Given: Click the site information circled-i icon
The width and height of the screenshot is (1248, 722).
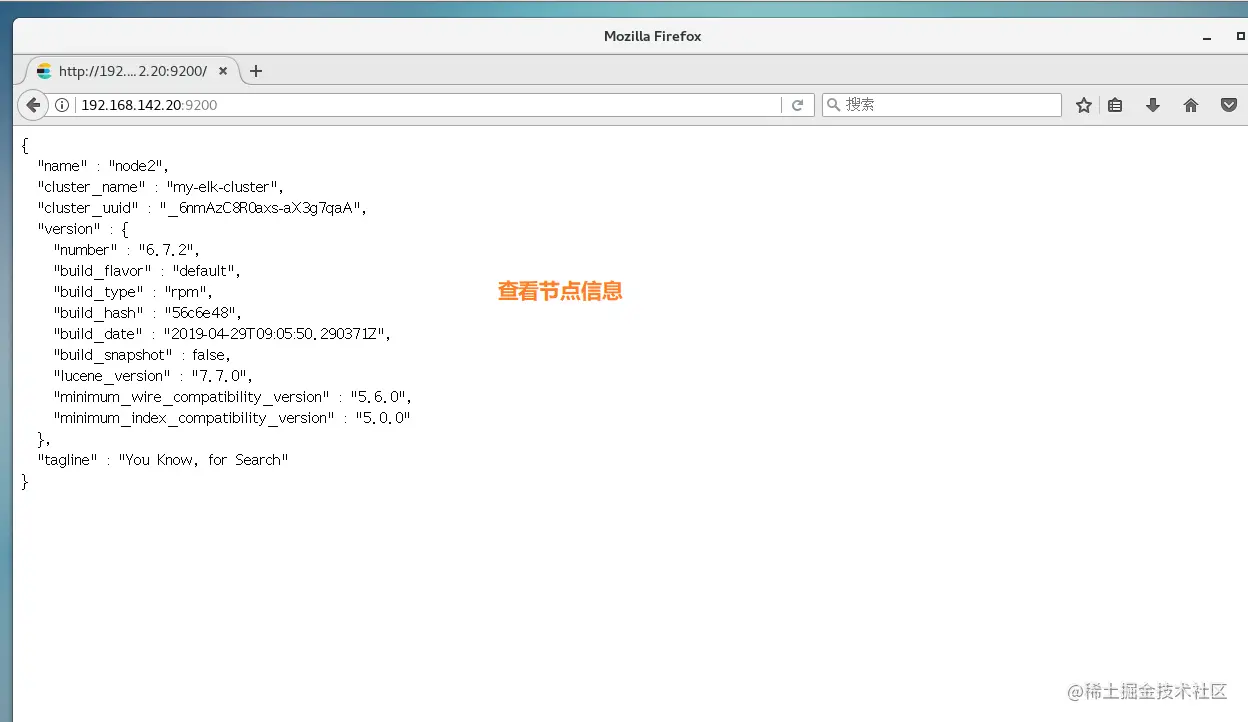Looking at the screenshot, I should click(62, 104).
